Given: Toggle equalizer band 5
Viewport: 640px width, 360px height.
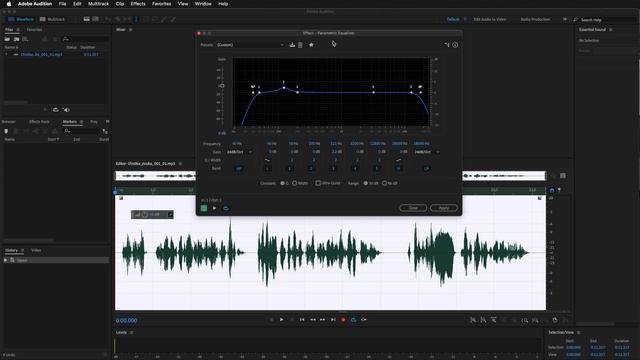Looking at the screenshot, I should coord(377,168).
